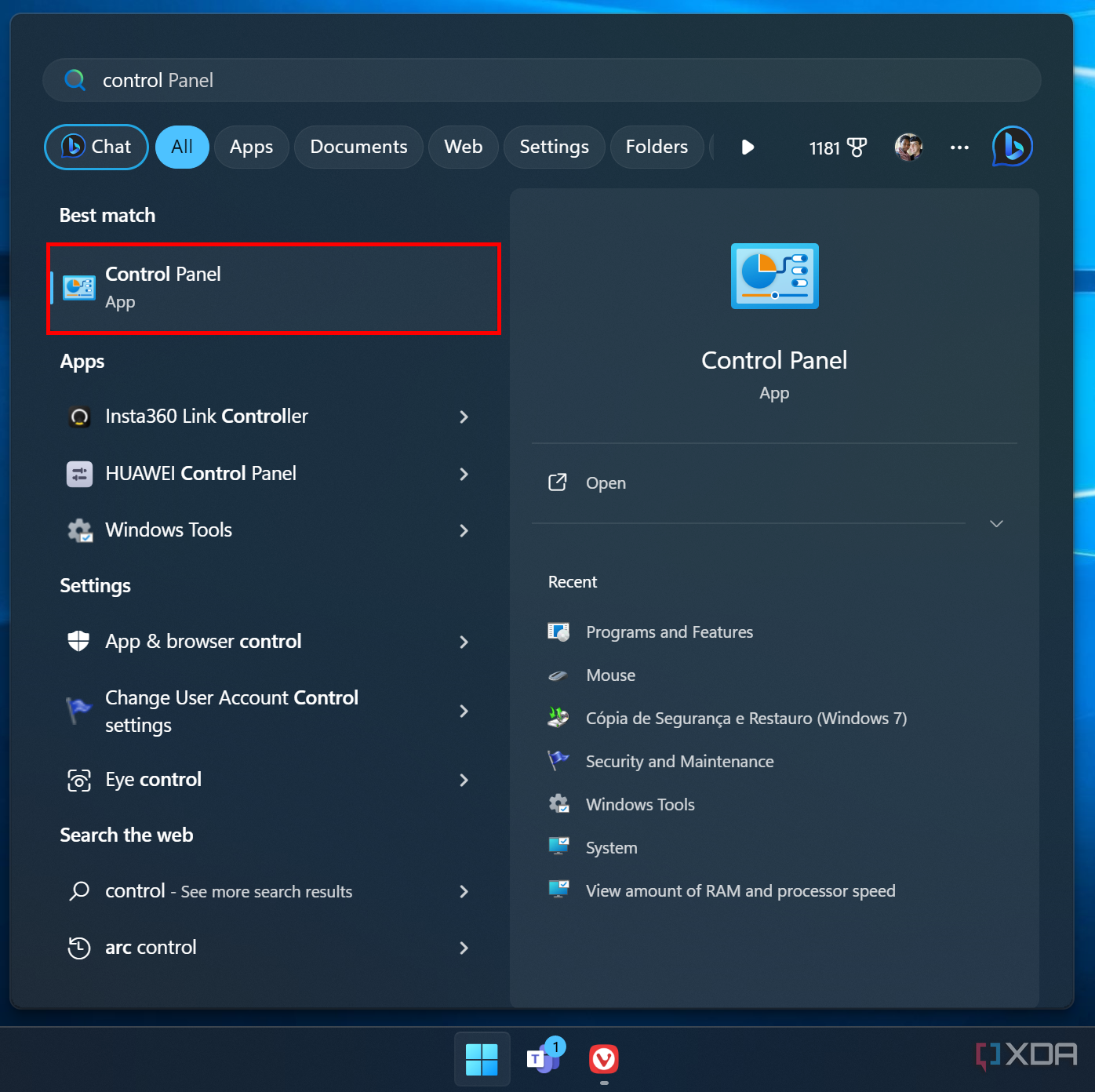Click the shield icon for App & browser control
This screenshot has width=1095, height=1092.
point(78,641)
